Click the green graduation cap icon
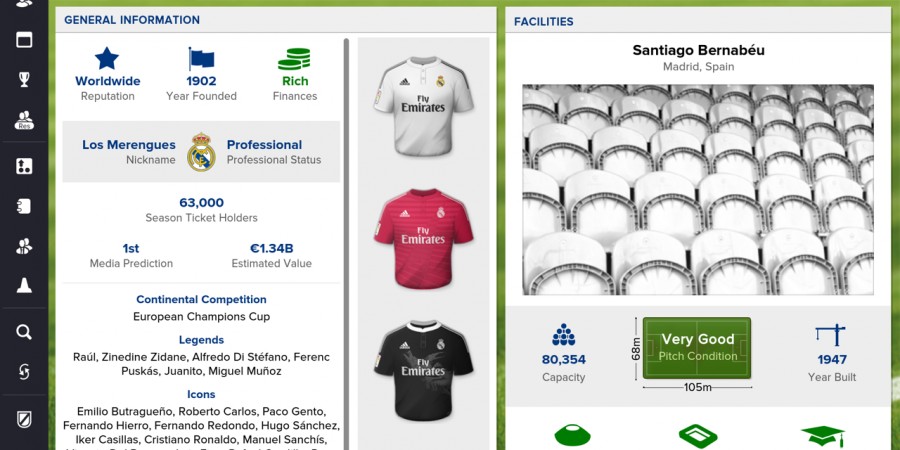The image size is (900, 450). tap(823, 436)
